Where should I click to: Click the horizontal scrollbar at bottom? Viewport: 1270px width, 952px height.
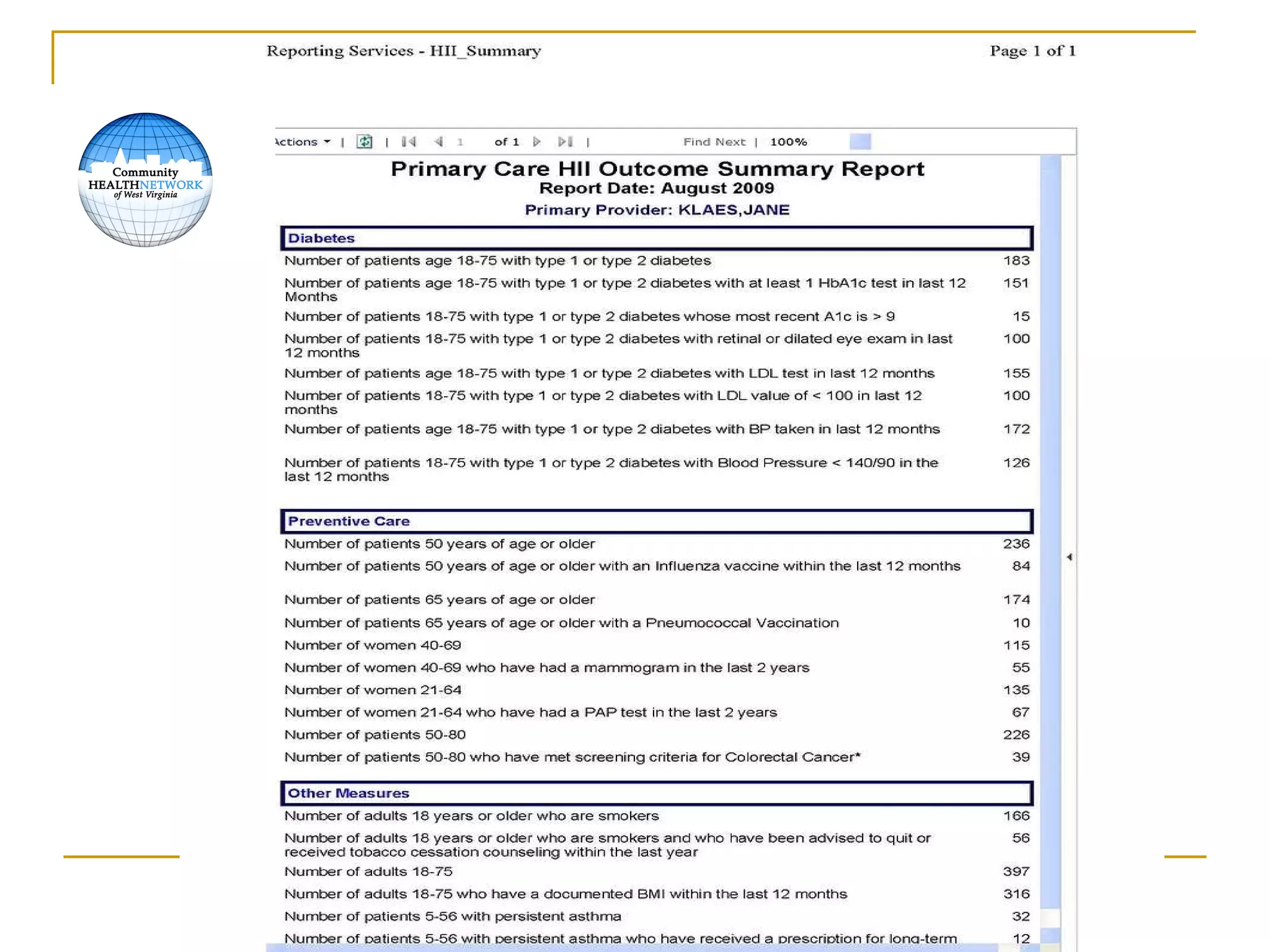point(633,948)
